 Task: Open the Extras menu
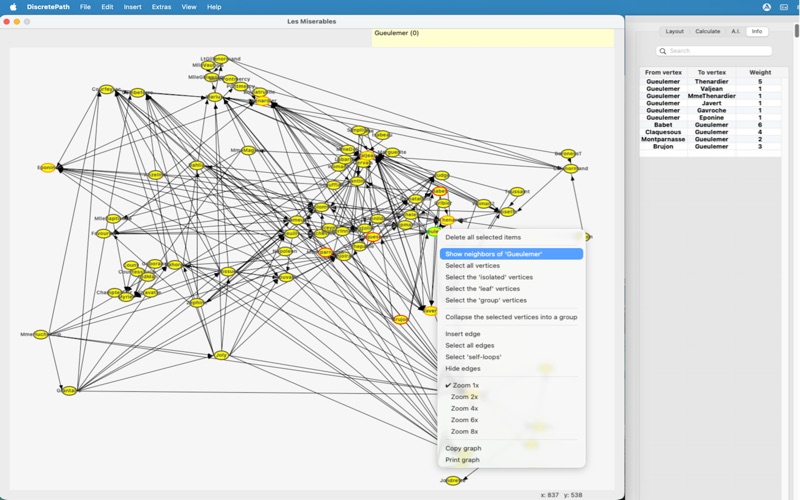click(161, 7)
